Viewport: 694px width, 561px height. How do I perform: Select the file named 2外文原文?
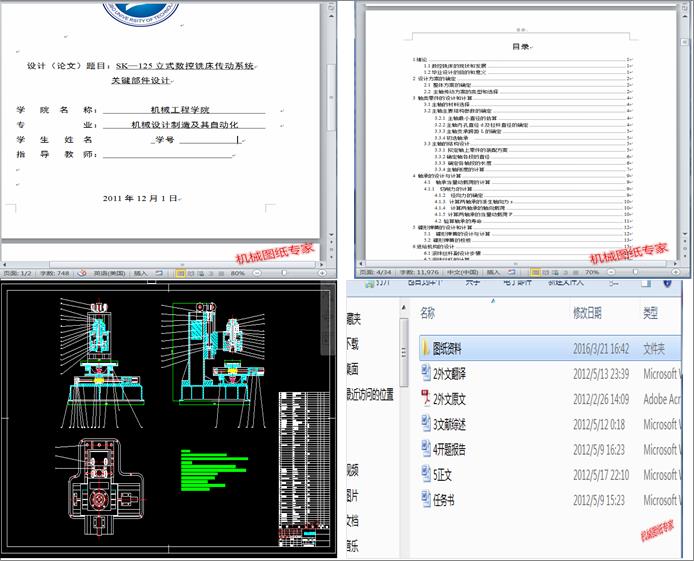click(449, 400)
